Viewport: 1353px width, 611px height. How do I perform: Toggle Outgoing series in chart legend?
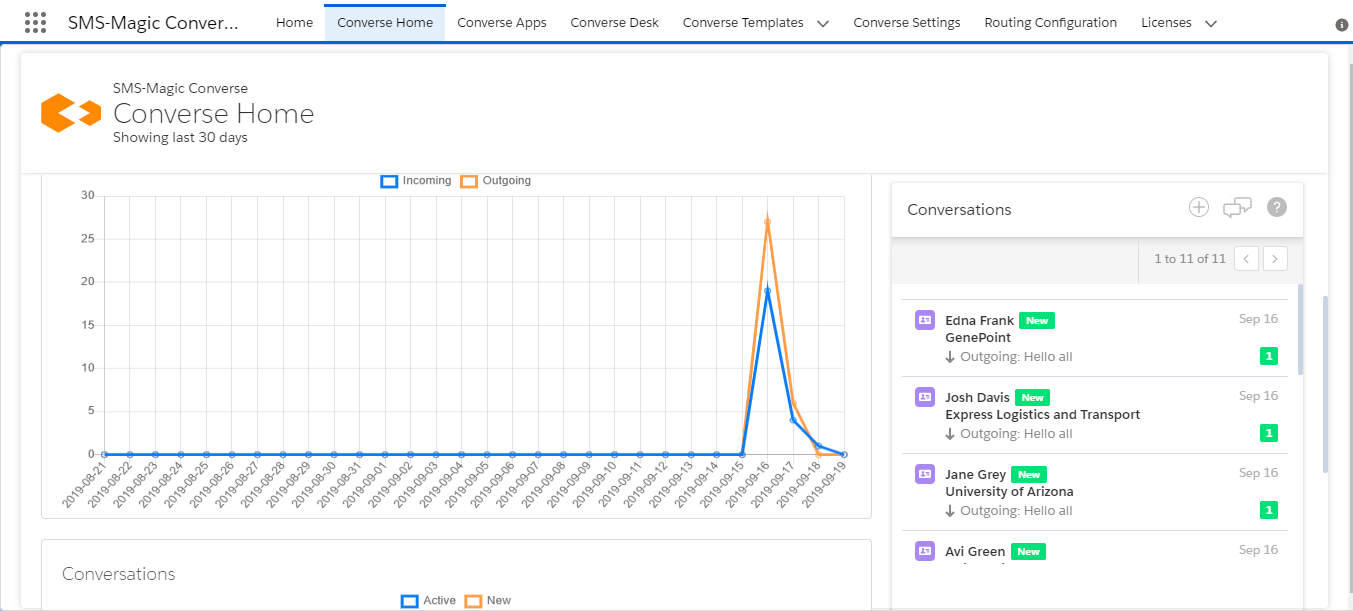click(496, 181)
